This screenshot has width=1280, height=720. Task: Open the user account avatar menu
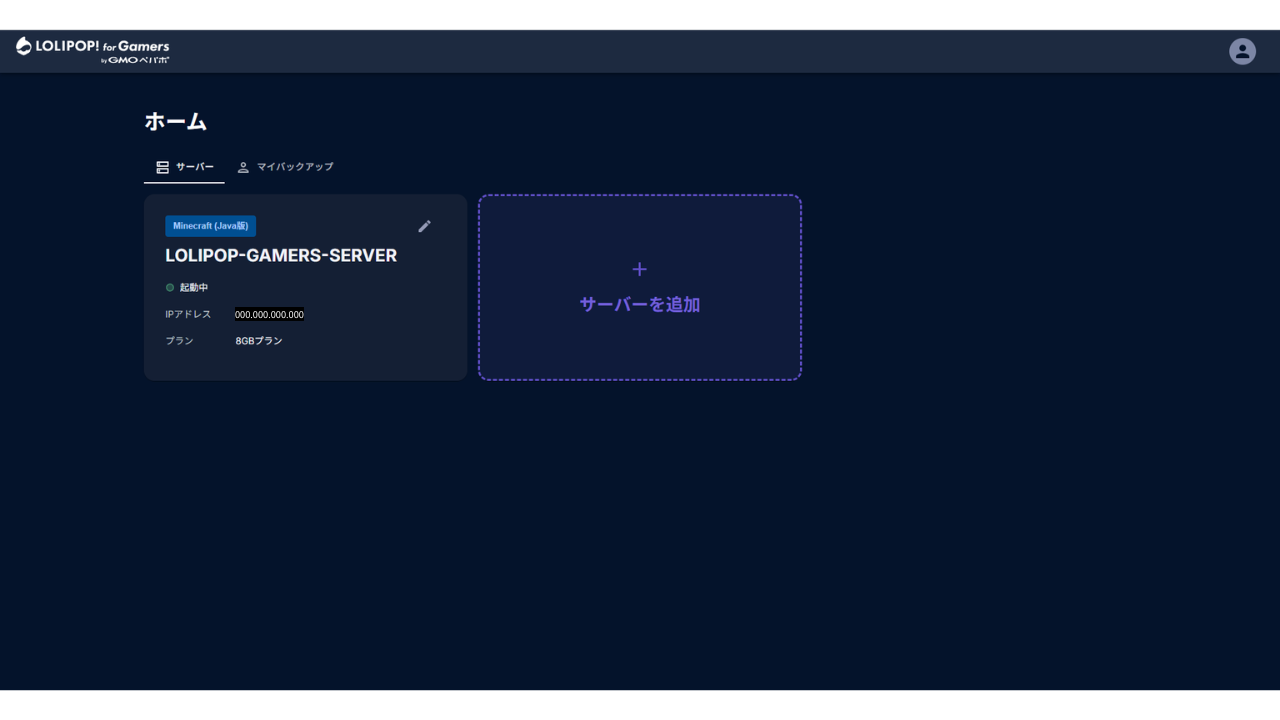point(1242,51)
